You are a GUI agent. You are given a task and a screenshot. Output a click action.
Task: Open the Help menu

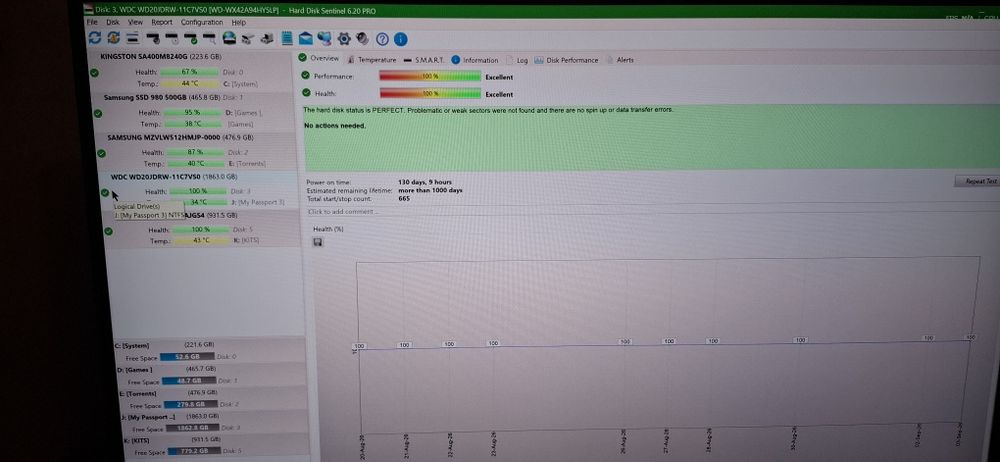click(x=239, y=22)
